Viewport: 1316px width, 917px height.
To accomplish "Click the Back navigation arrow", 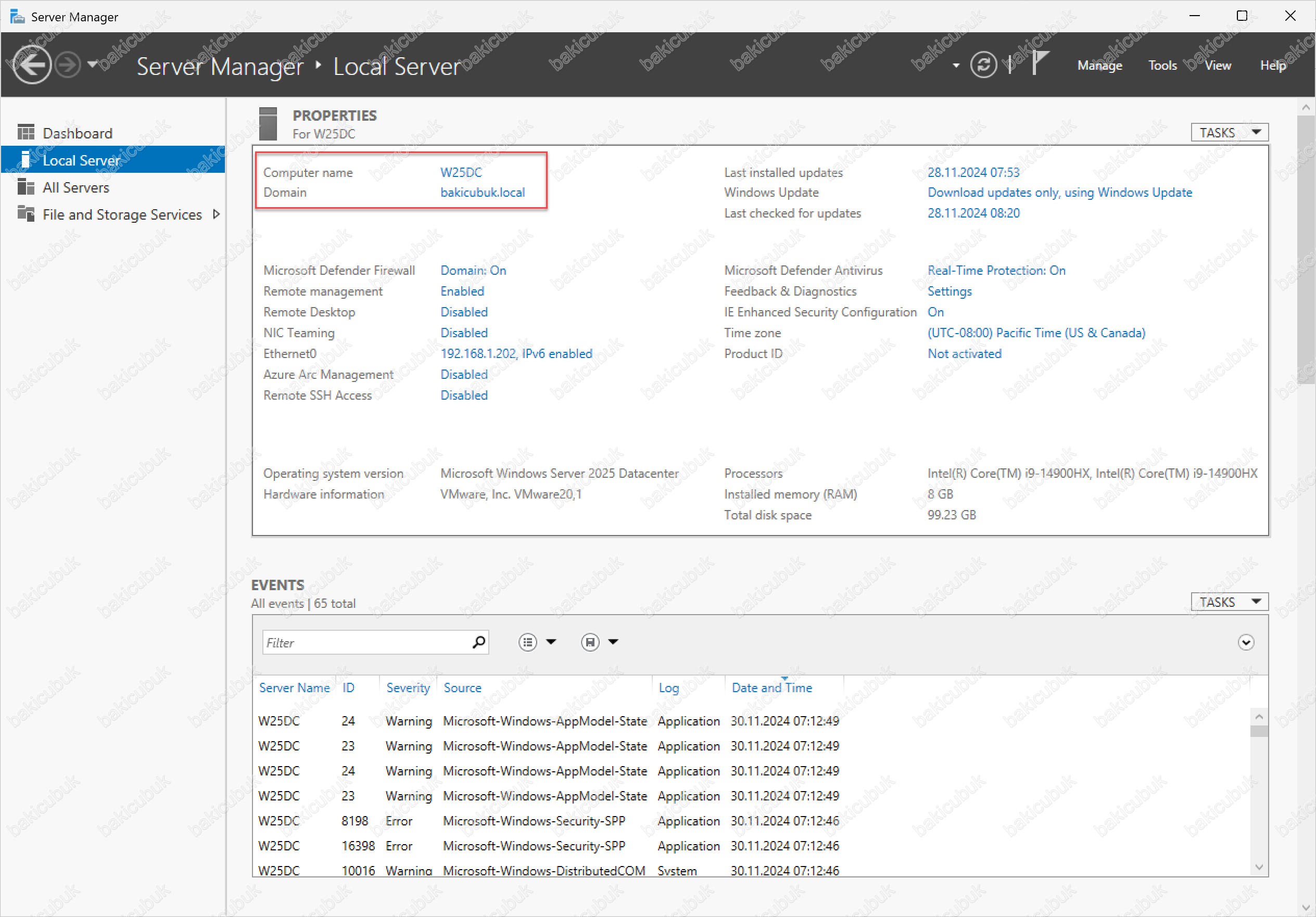I will pyautogui.click(x=32, y=65).
